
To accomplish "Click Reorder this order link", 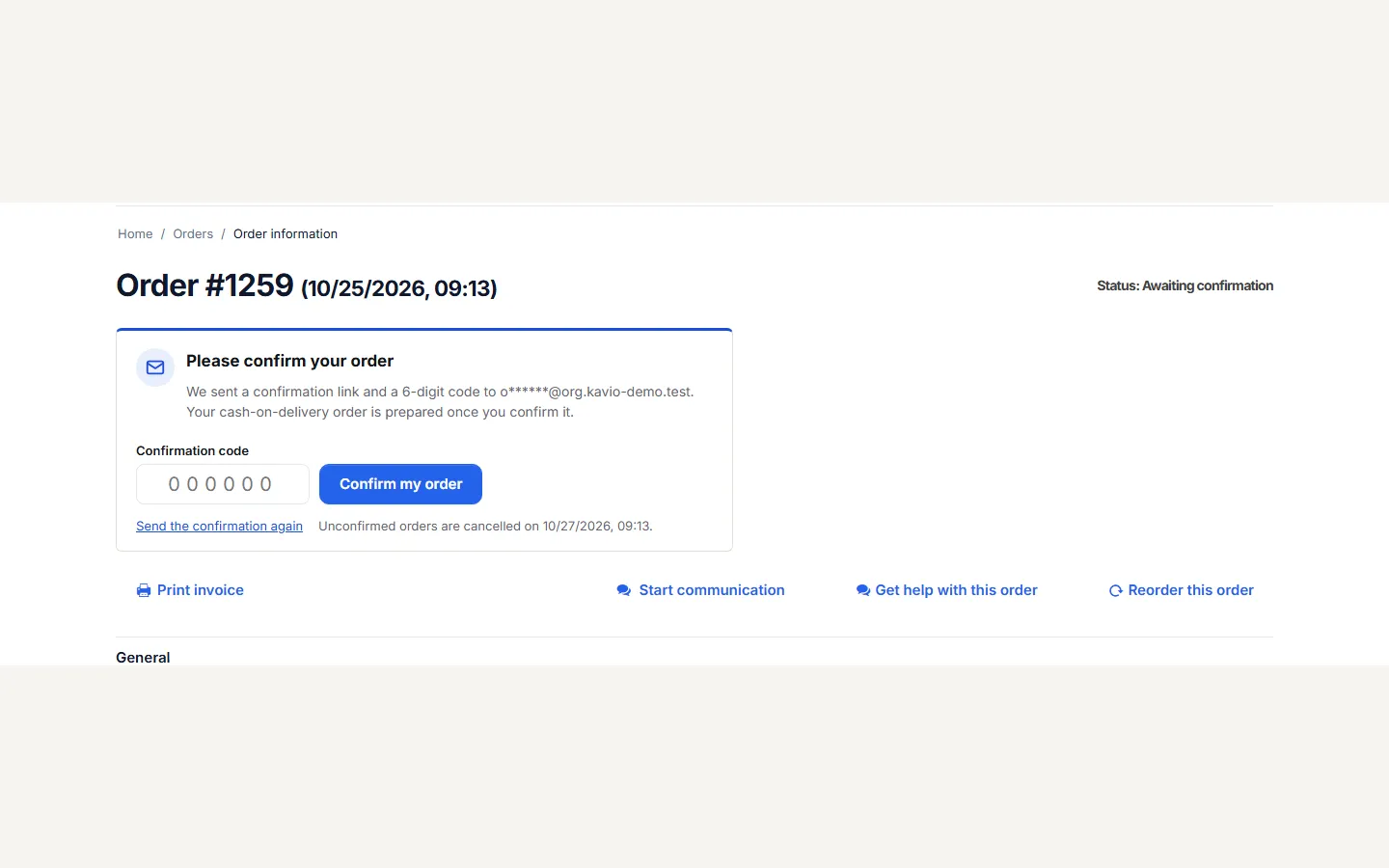I will point(1182,590).
